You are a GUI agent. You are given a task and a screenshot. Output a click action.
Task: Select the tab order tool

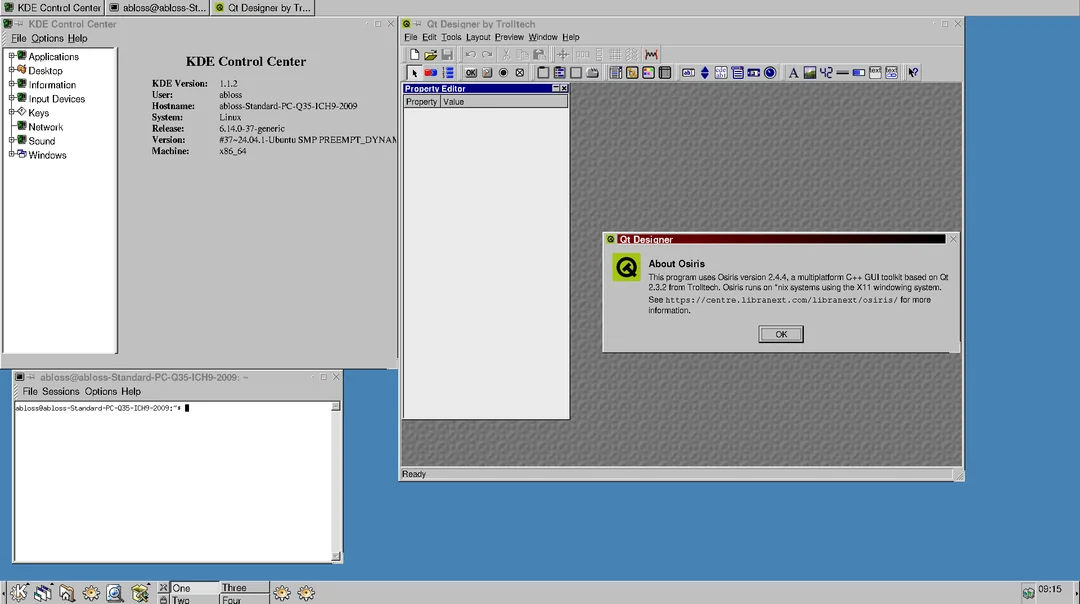447,72
